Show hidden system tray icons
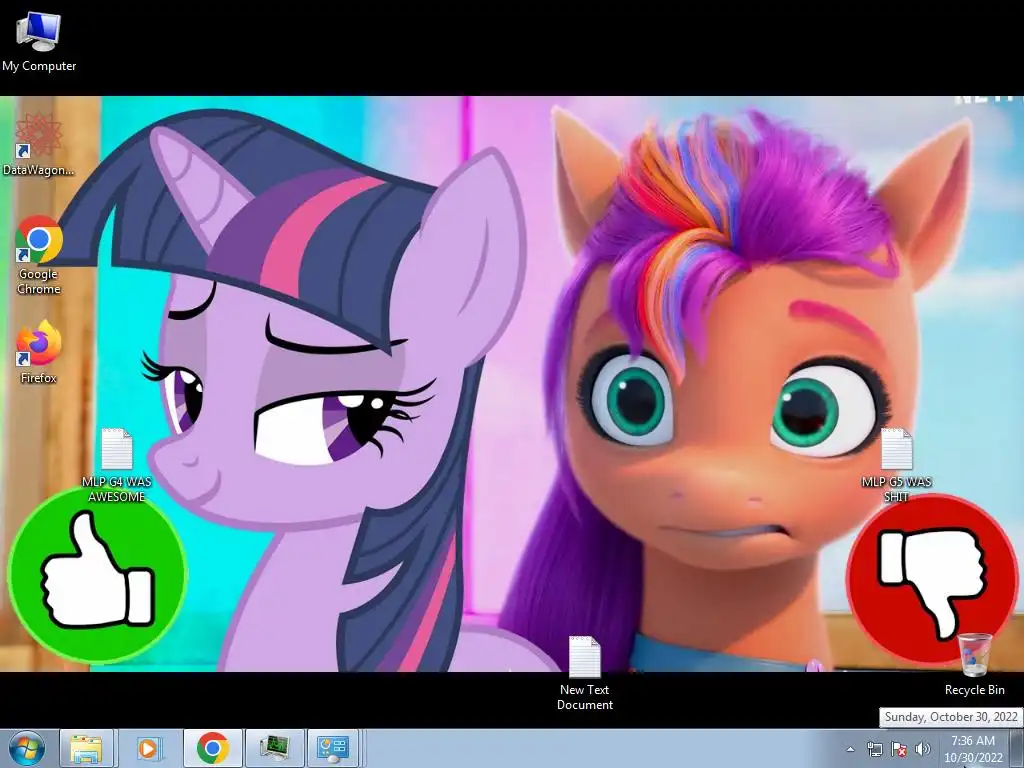The image size is (1024, 768). [x=850, y=749]
